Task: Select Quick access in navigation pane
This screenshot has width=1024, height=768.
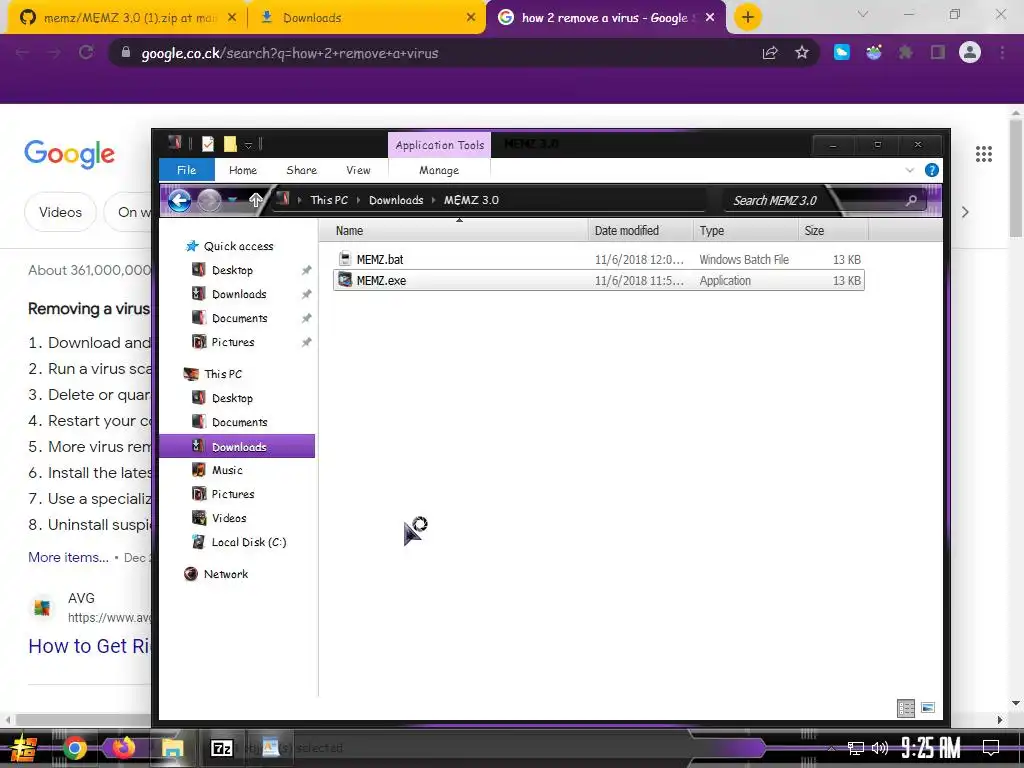Action: [x=238, y=246]
